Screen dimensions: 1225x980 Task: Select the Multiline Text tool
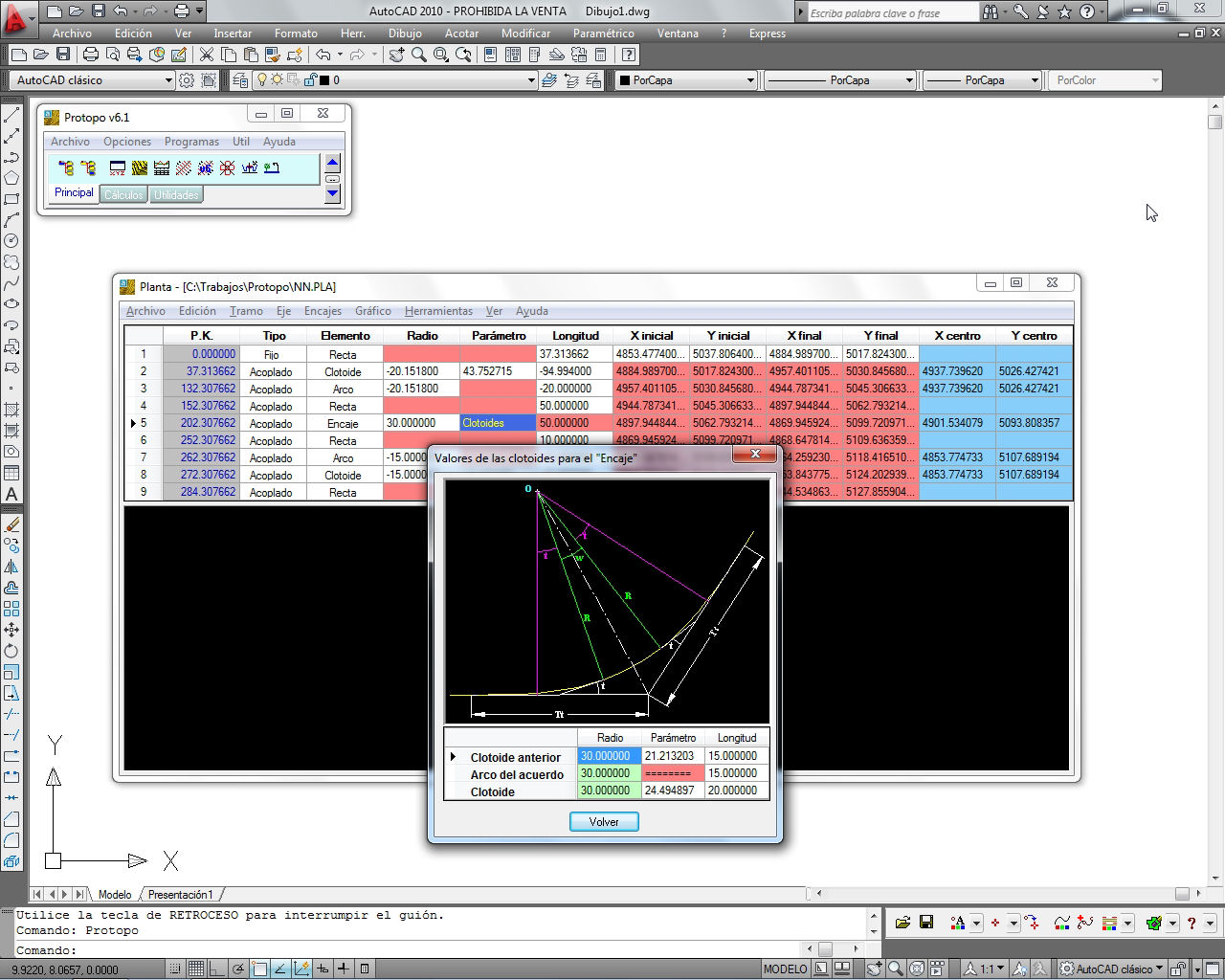11,494
